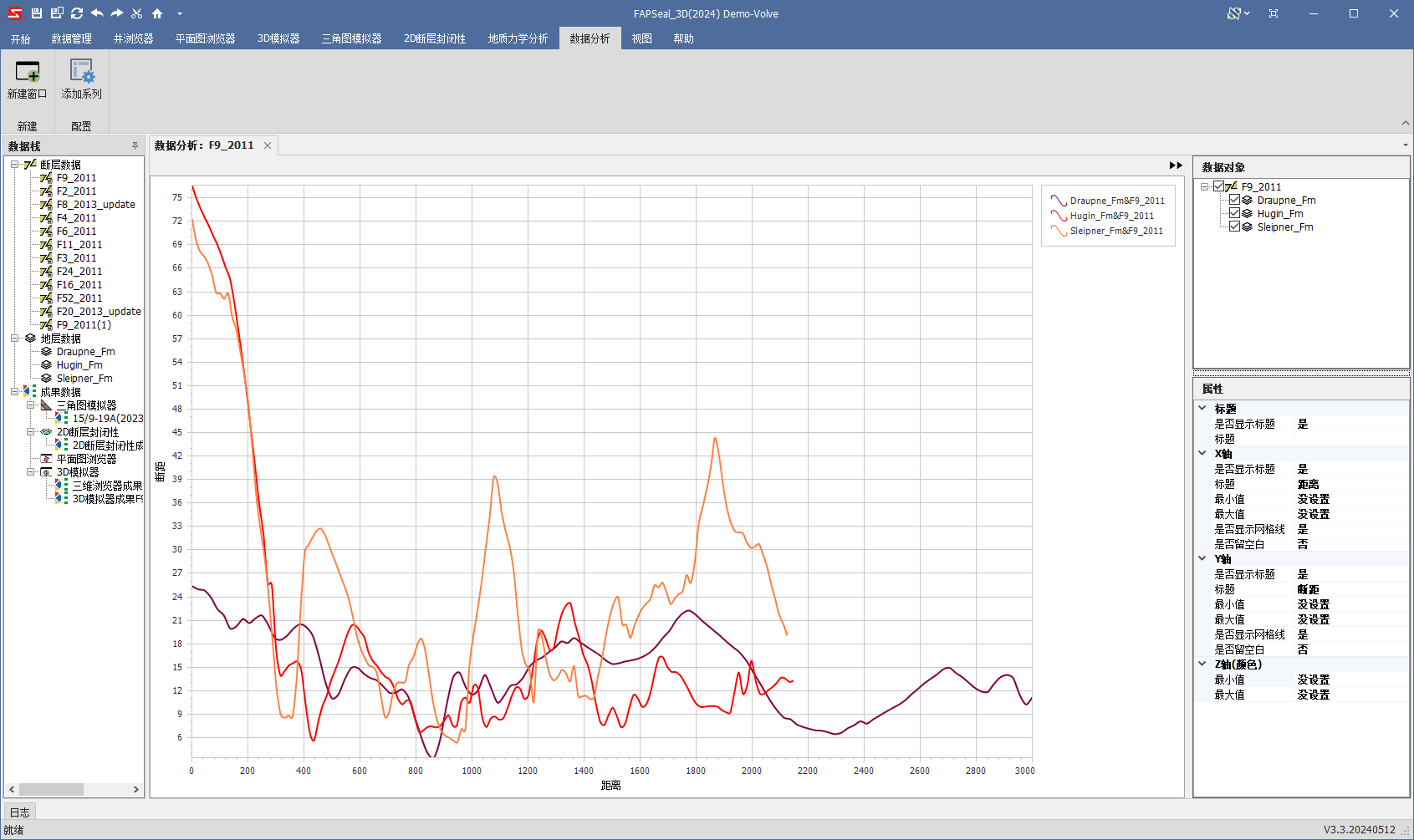This screenshot has width=1414, height=840.
Task: Collapse the 3D模拟器 tree node
Action: click(30, 472)
